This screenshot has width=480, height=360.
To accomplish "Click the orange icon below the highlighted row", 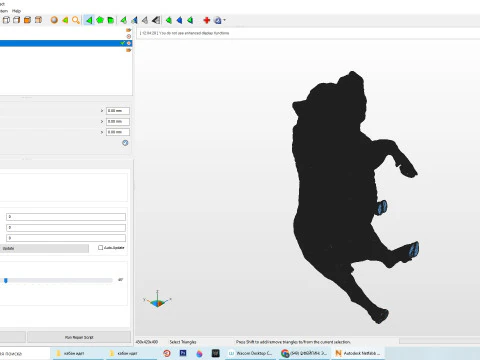I will [129, 50].
